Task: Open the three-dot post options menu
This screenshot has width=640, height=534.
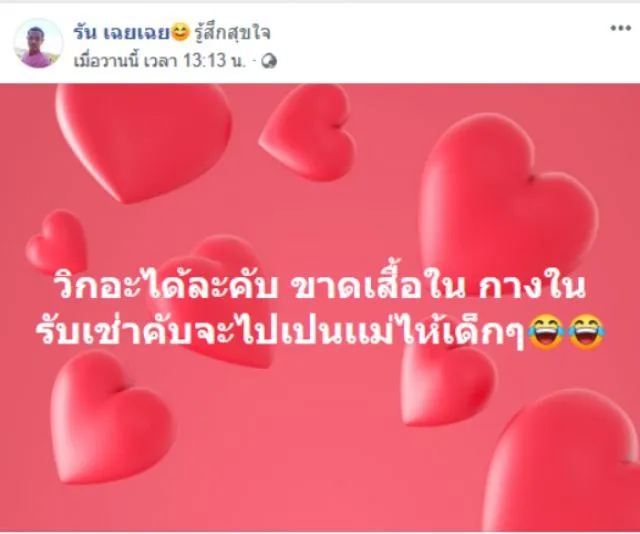Action: (x=620, y=28)
